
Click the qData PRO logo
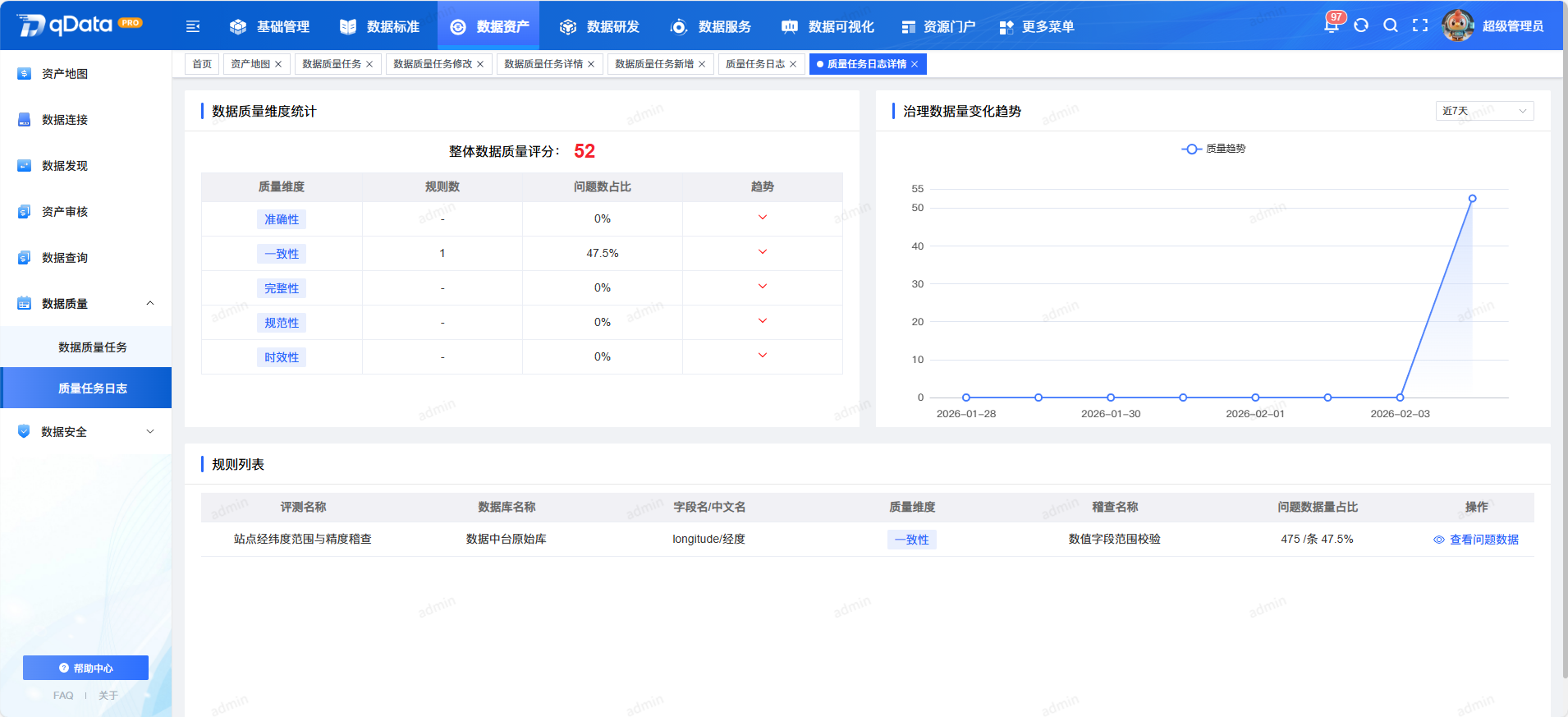point(80,25)
